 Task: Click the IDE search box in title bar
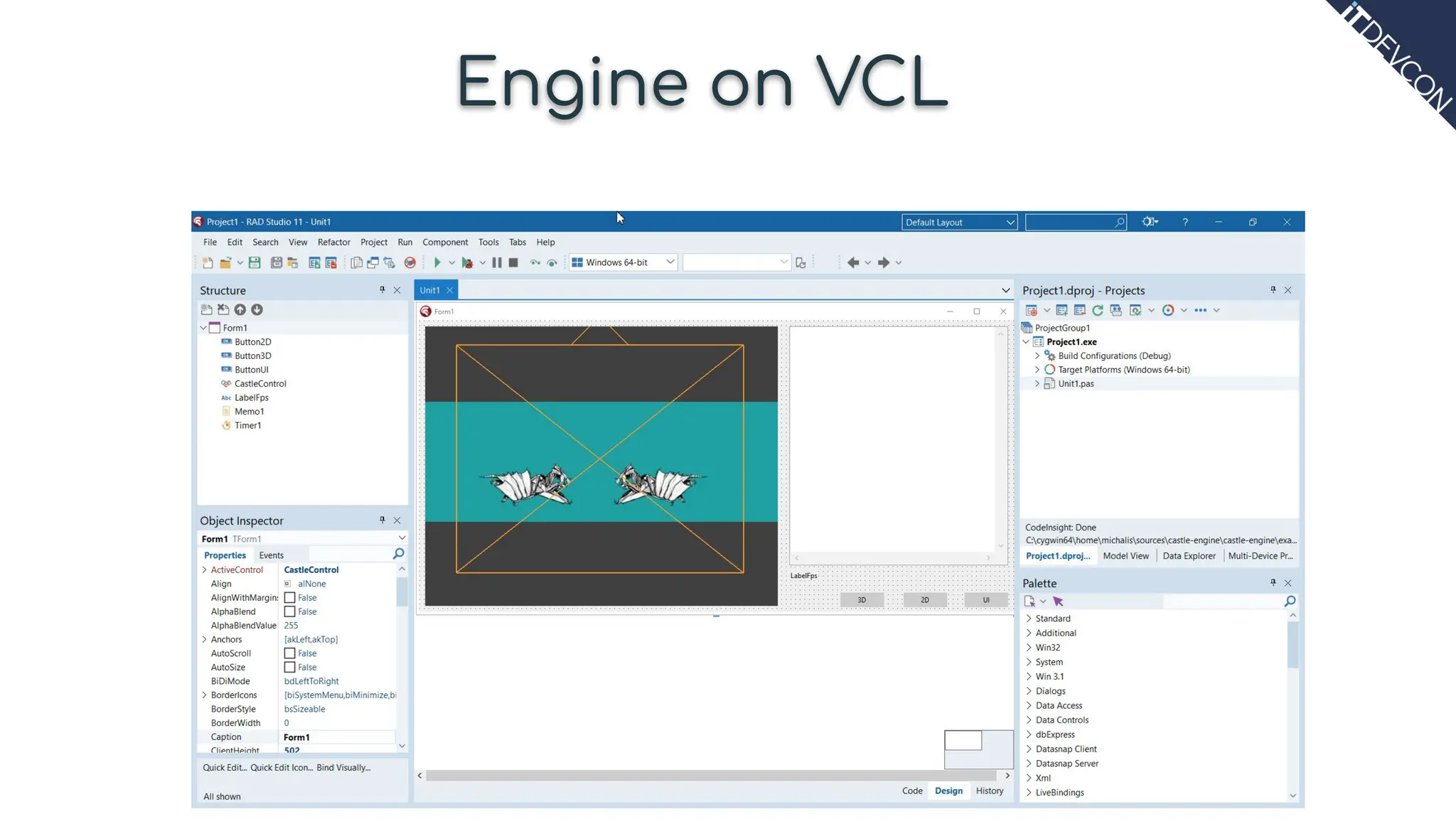pyautogui.click(x=1076, y=223)
